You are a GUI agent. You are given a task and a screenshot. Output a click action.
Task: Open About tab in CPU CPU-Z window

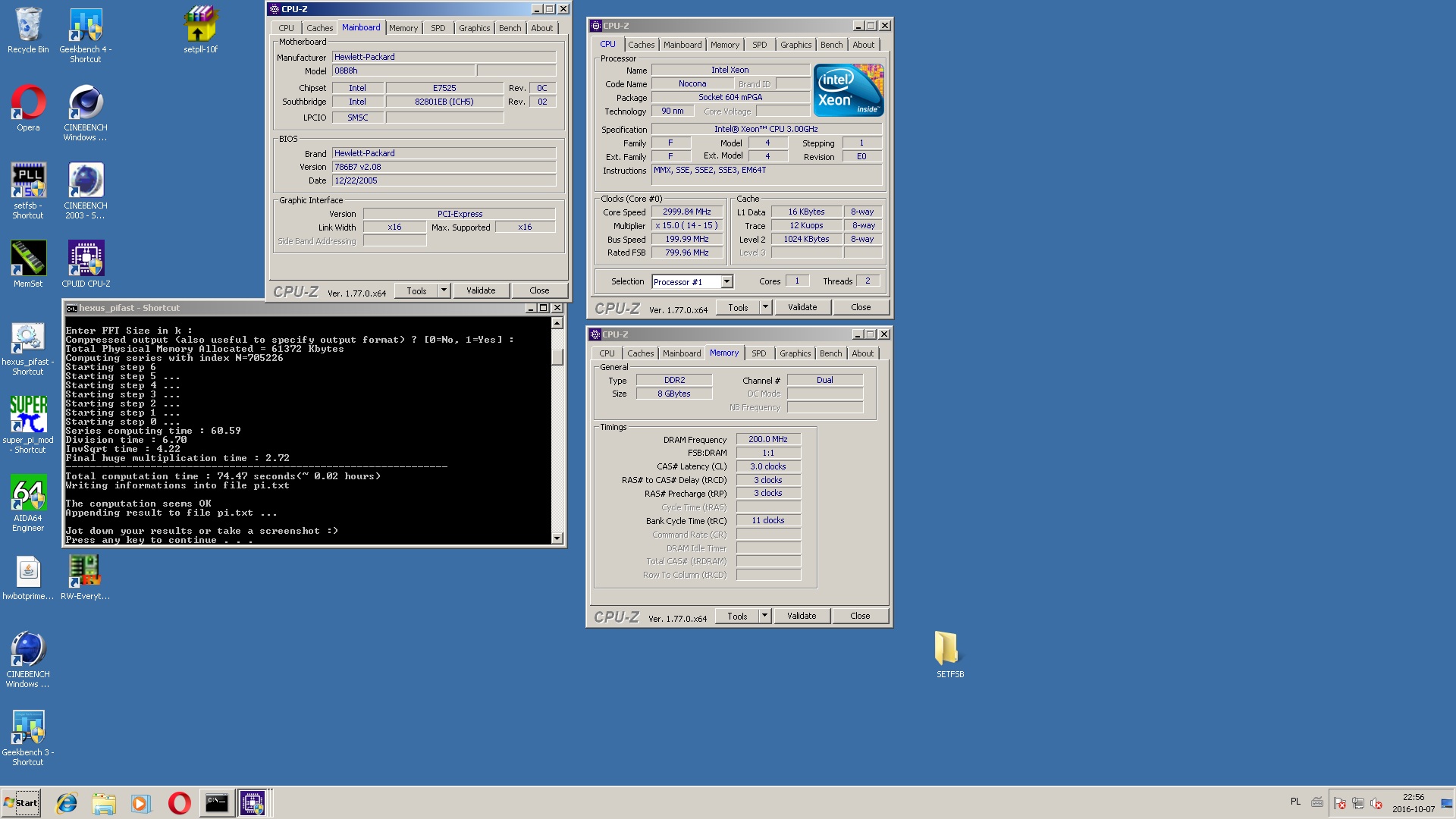[863, 45]
